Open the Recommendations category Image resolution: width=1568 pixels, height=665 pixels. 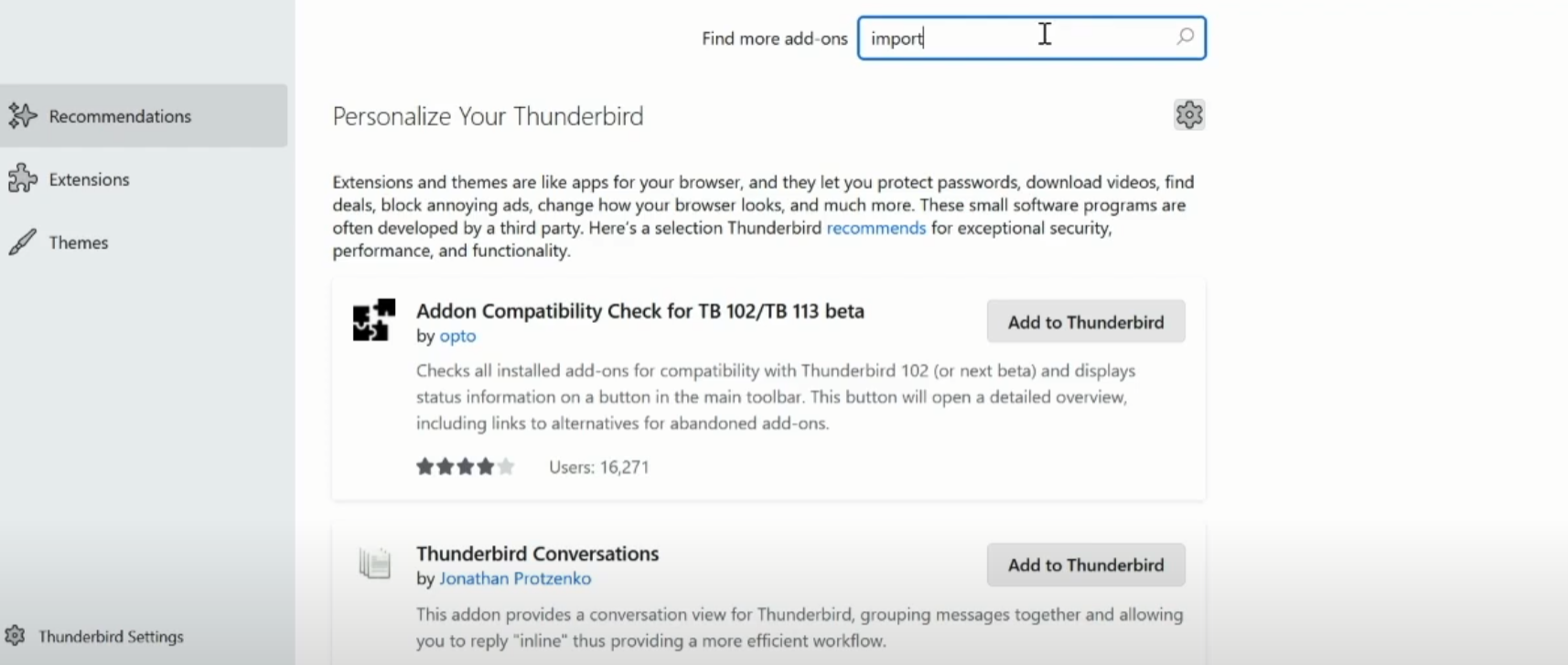point(120,116)
